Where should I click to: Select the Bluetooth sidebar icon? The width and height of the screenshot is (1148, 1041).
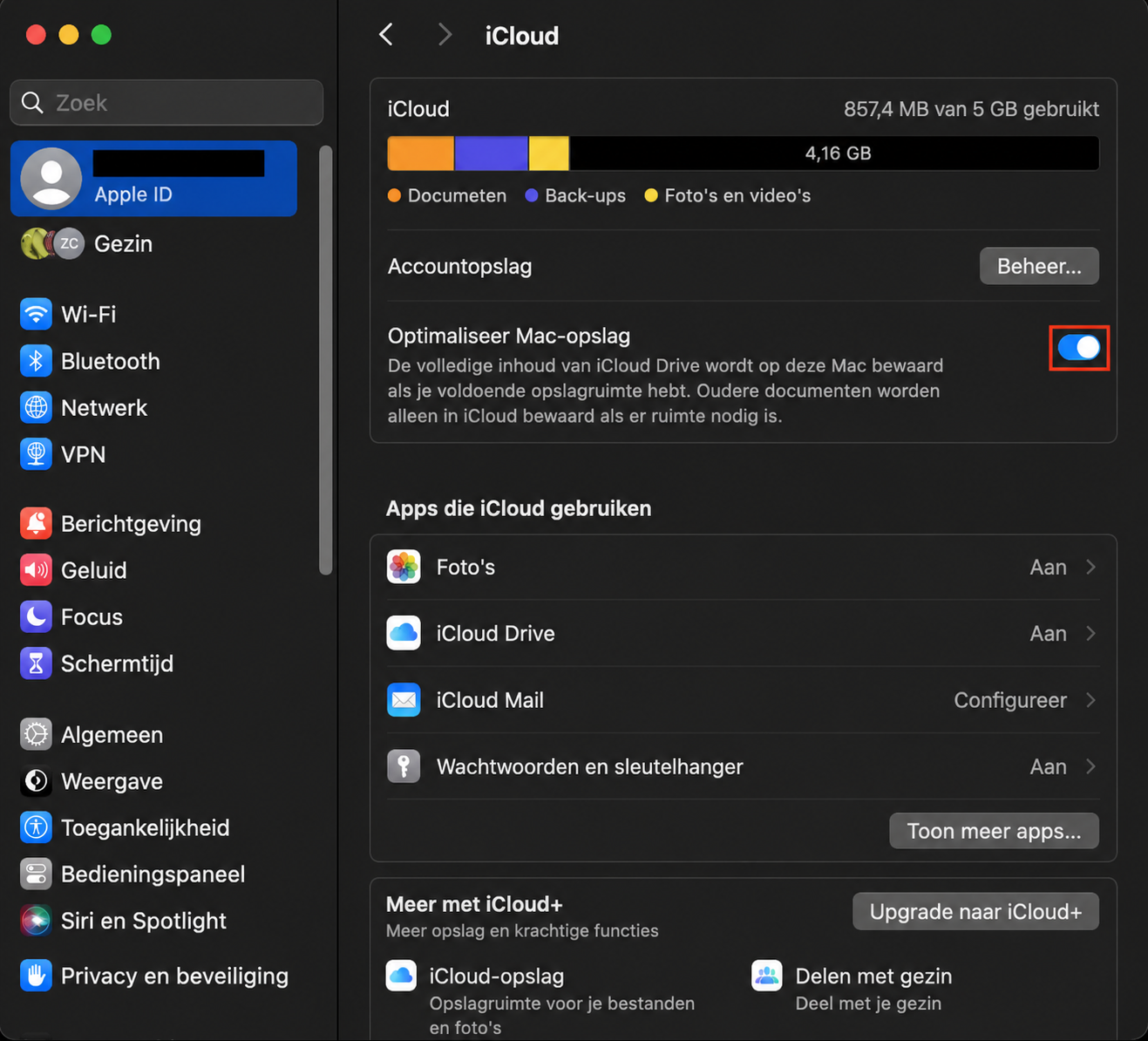[x=36, y=361]
